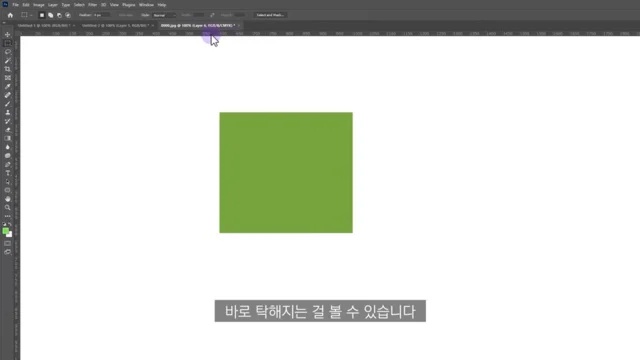Expand the toolbox collapse arrows
Screen dimensions: 640x360
point(4,23)
